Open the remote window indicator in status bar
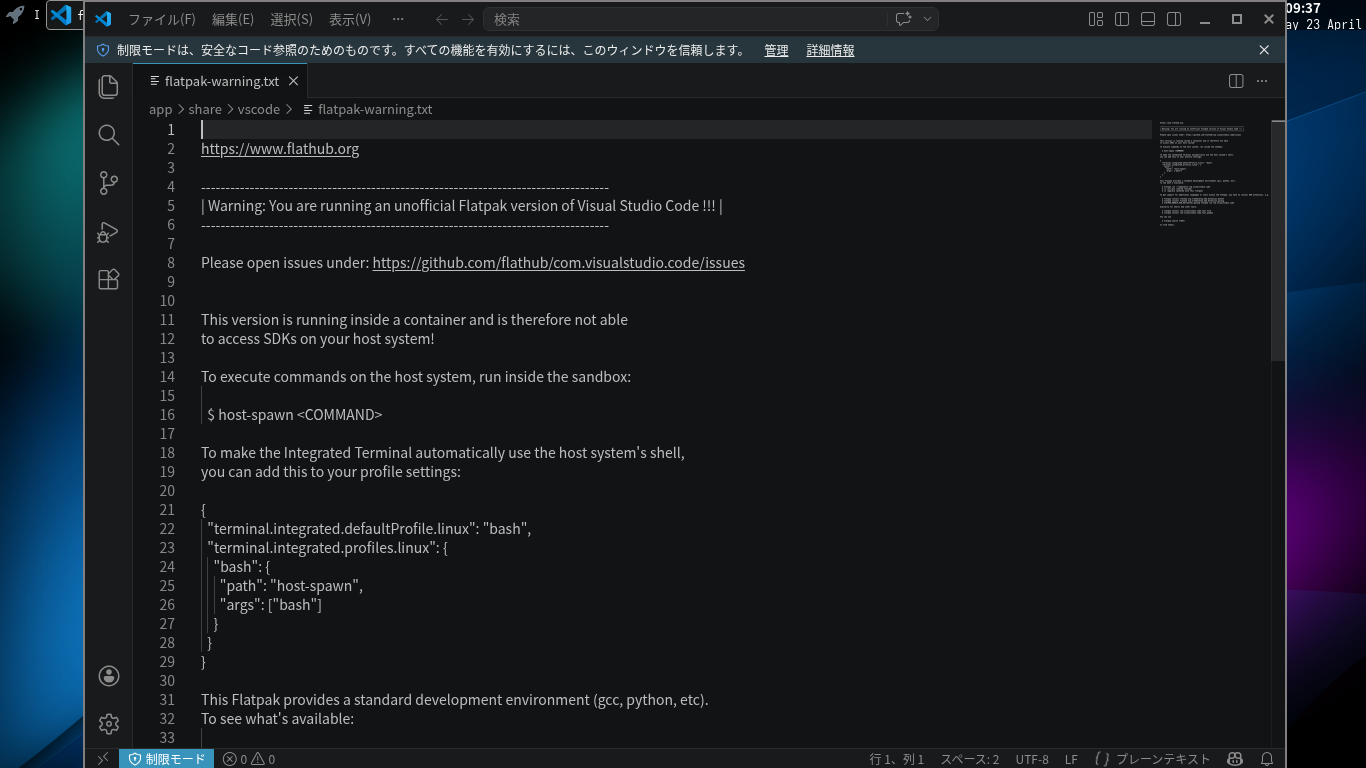Viewport: 1366px width, 768px height. tap(102, 759)
